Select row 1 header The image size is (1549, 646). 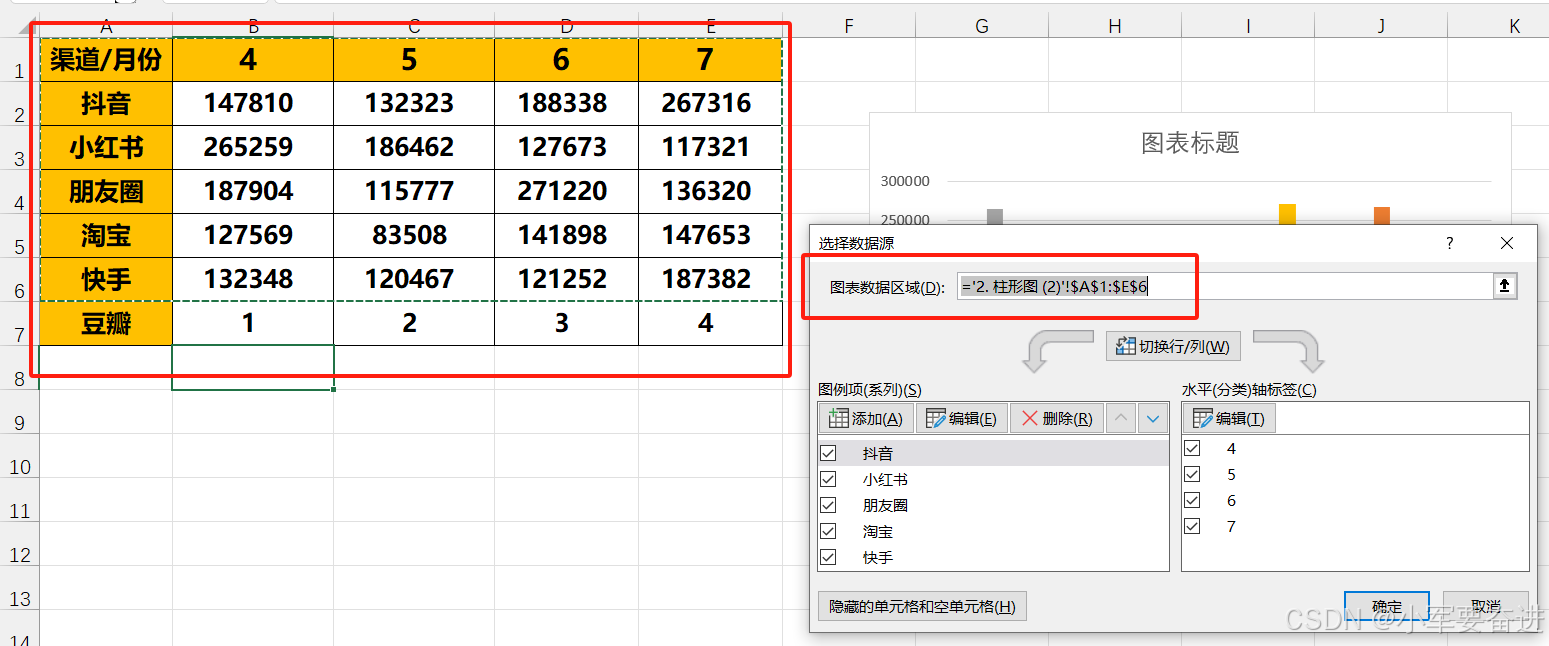coord(19,60)
